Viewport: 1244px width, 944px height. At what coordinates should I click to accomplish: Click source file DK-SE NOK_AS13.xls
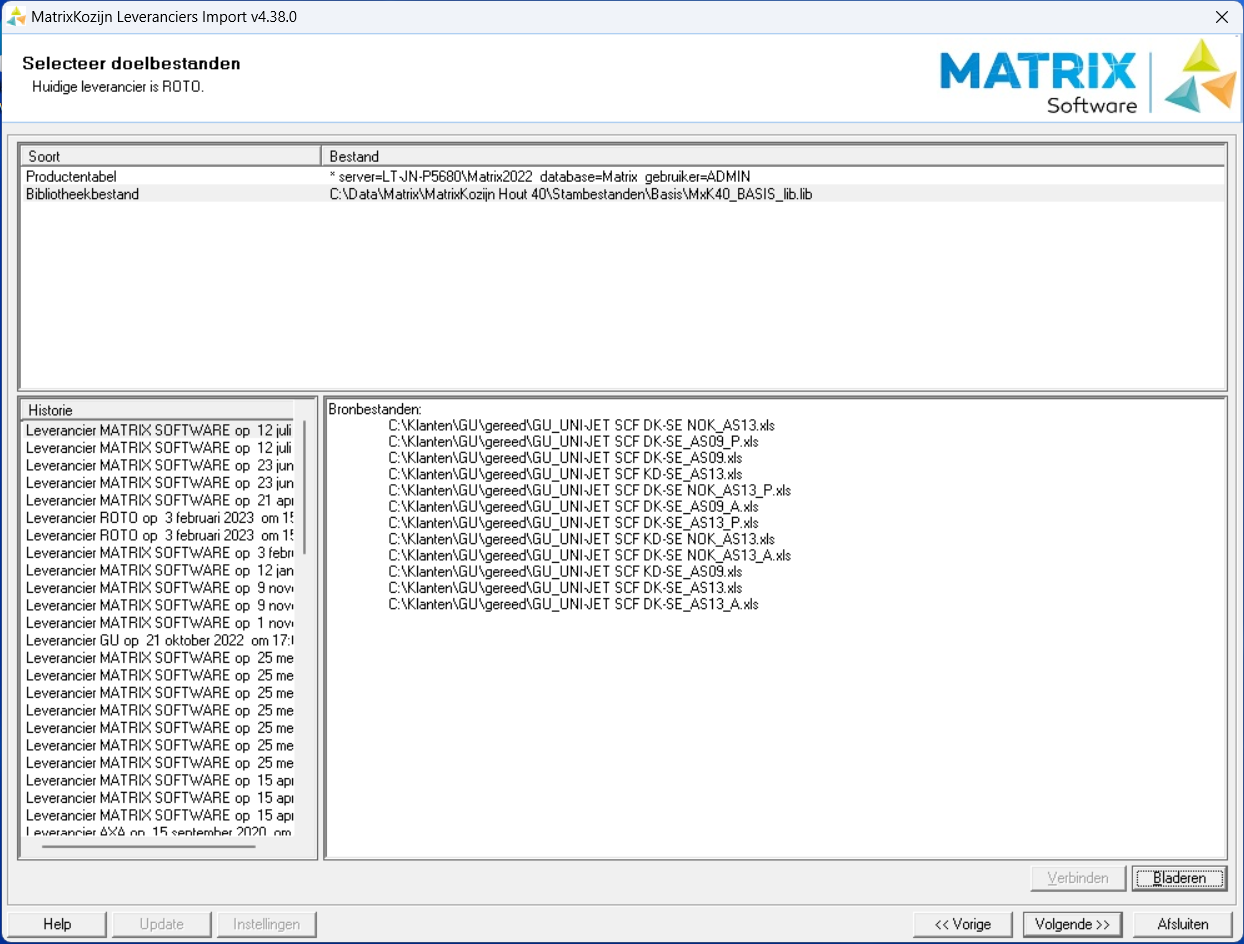pos(581,425)
